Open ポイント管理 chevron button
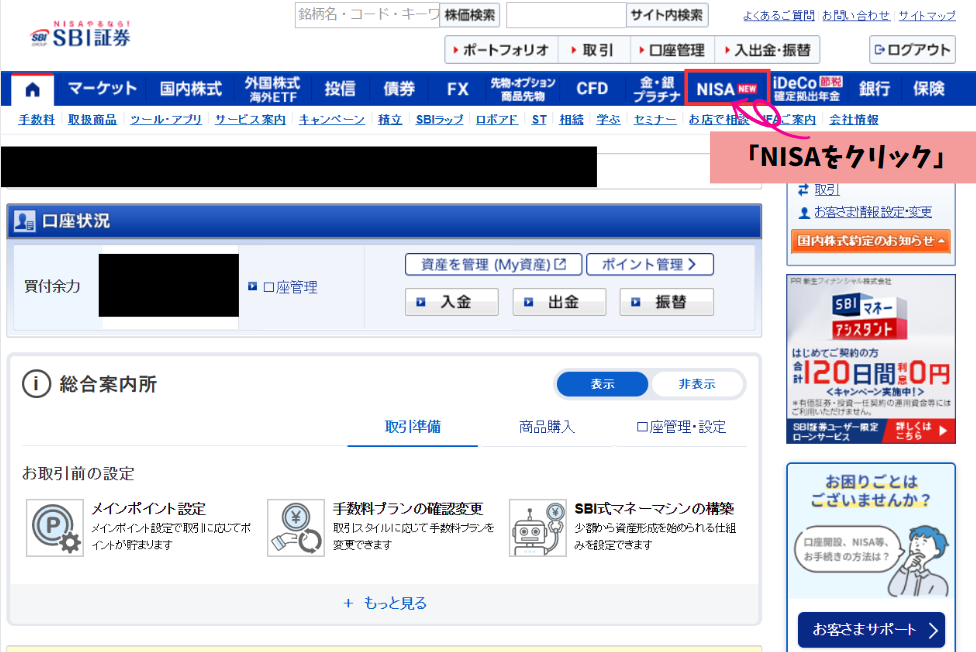The height and width of the screenshot is (652, 976). click(649, 264)
